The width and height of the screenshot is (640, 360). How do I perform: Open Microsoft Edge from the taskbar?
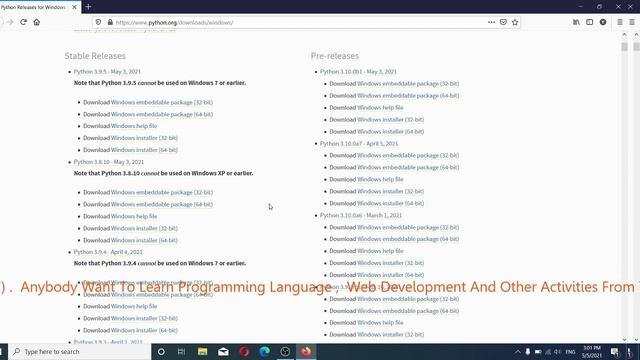pyautogui.click(x=264, y=351)
